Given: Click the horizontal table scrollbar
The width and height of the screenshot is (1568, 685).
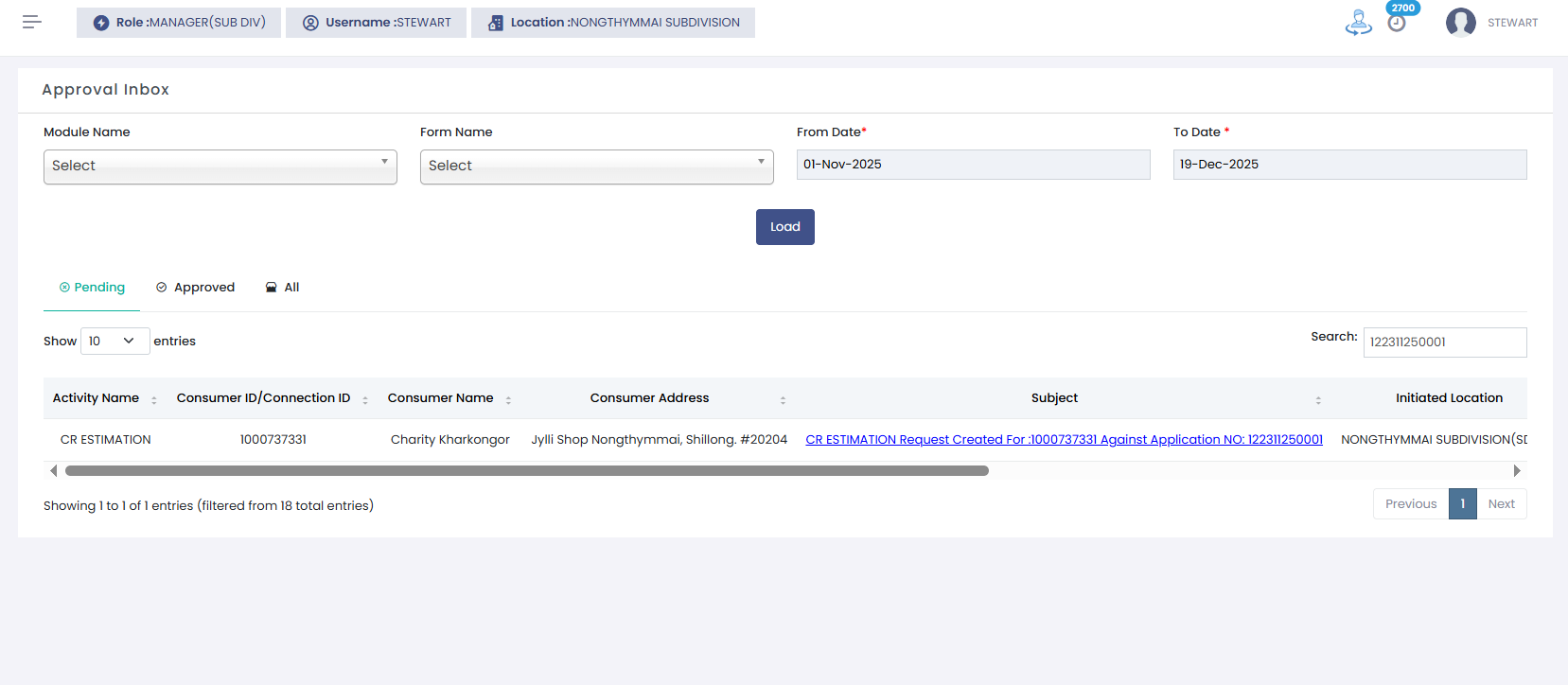Looking at the screenshot, I should point(526,470).
